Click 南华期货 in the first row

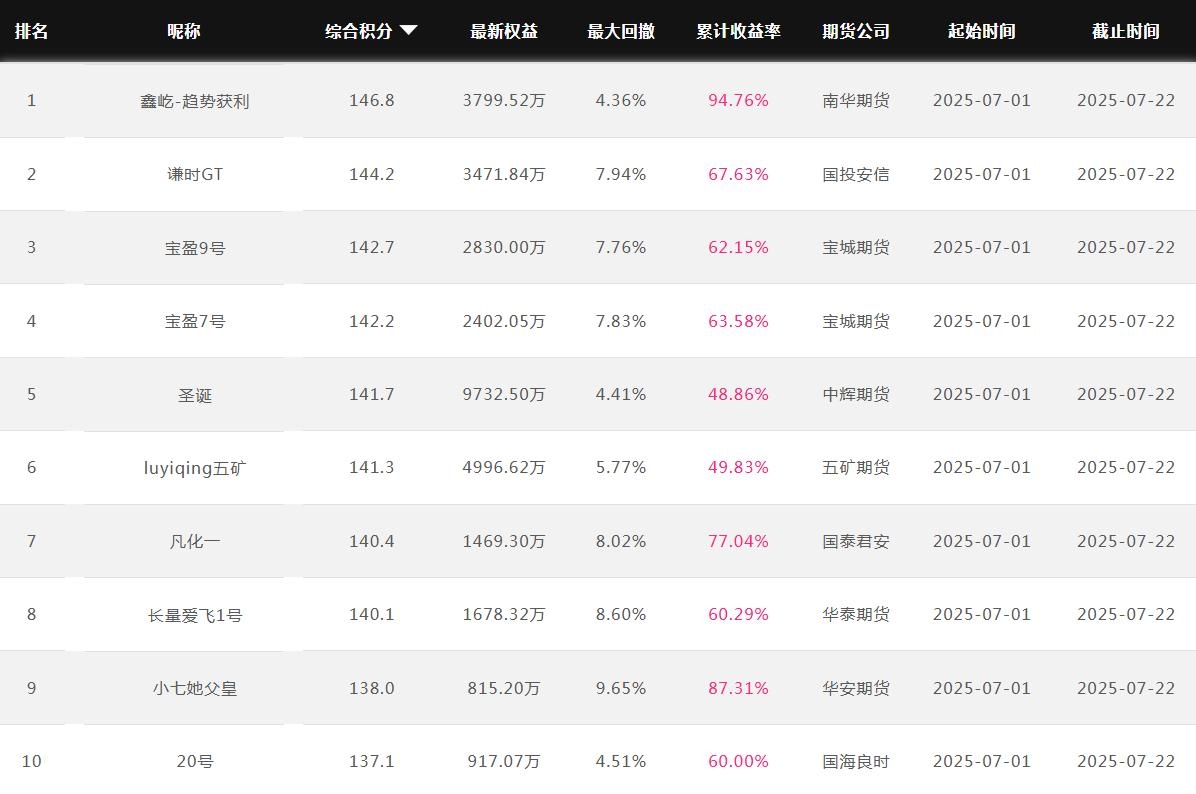click(x=856, y=100)
